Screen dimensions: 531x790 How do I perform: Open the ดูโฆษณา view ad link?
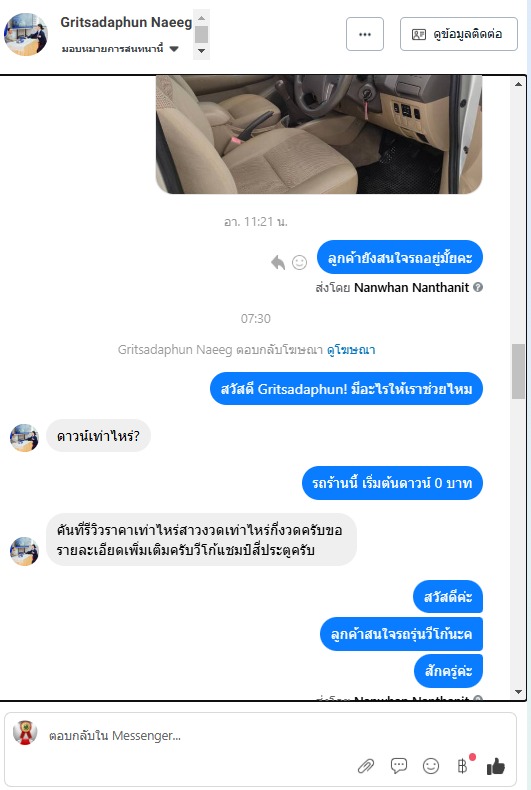[351, 349]
